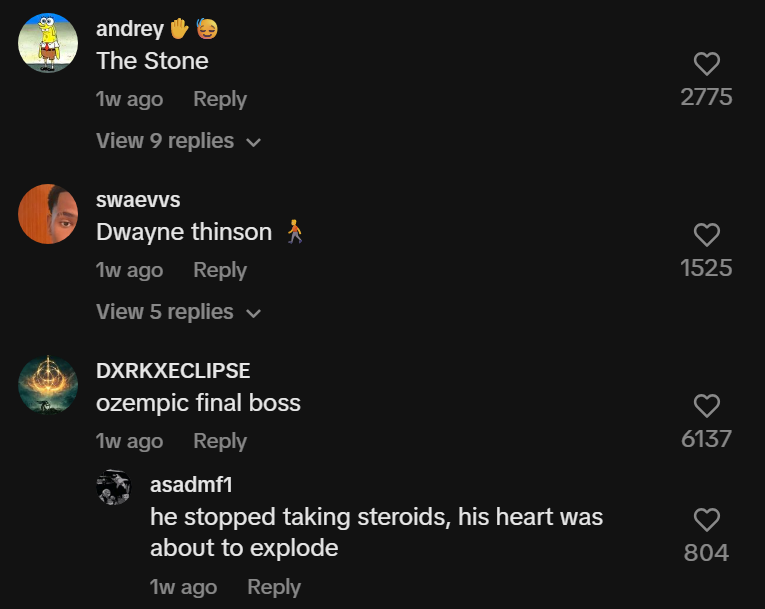Like the "Dwayne thinson" comment heart
The height and width of the screenshot is (609, 765).
pos(706,235)
